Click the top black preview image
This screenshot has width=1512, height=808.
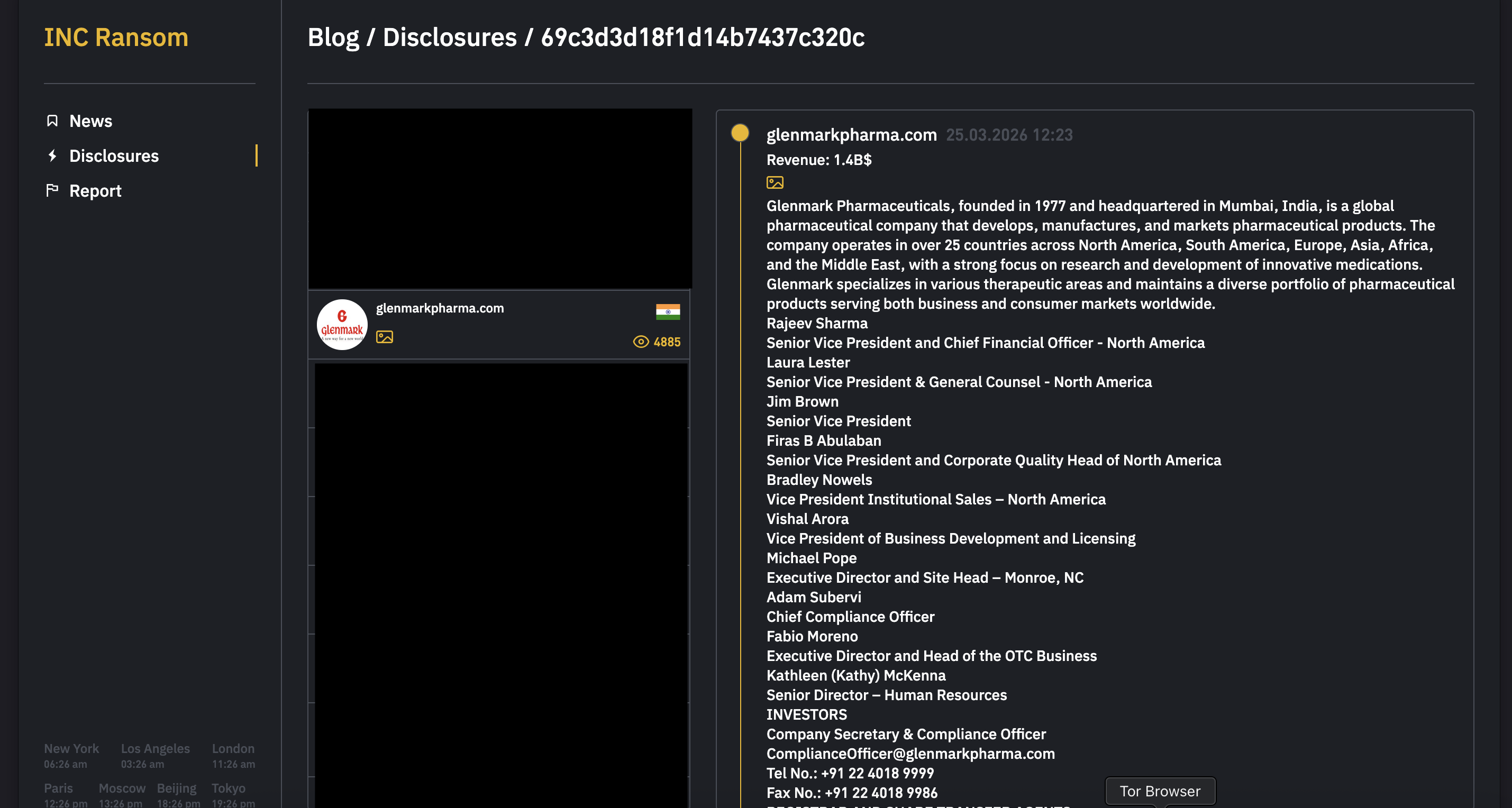coord(500,198)
